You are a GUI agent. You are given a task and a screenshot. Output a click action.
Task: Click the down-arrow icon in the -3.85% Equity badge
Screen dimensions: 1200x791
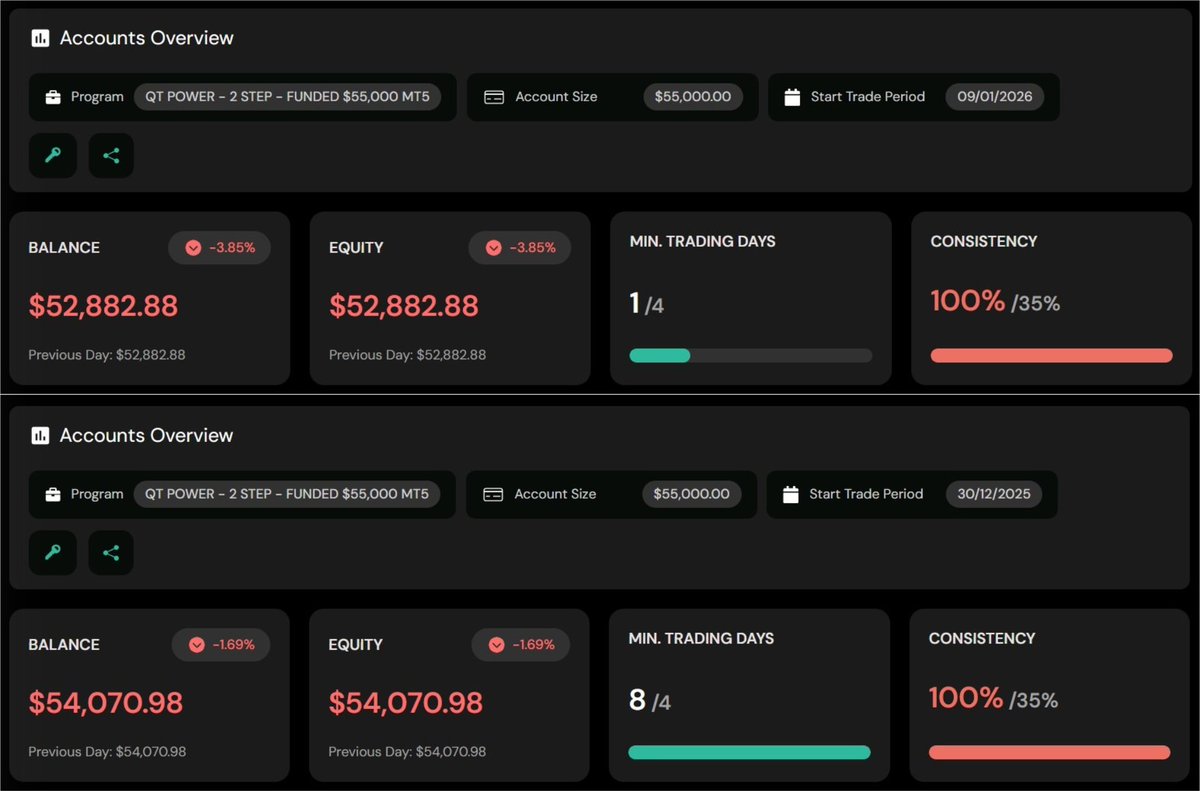pos(493,248)
